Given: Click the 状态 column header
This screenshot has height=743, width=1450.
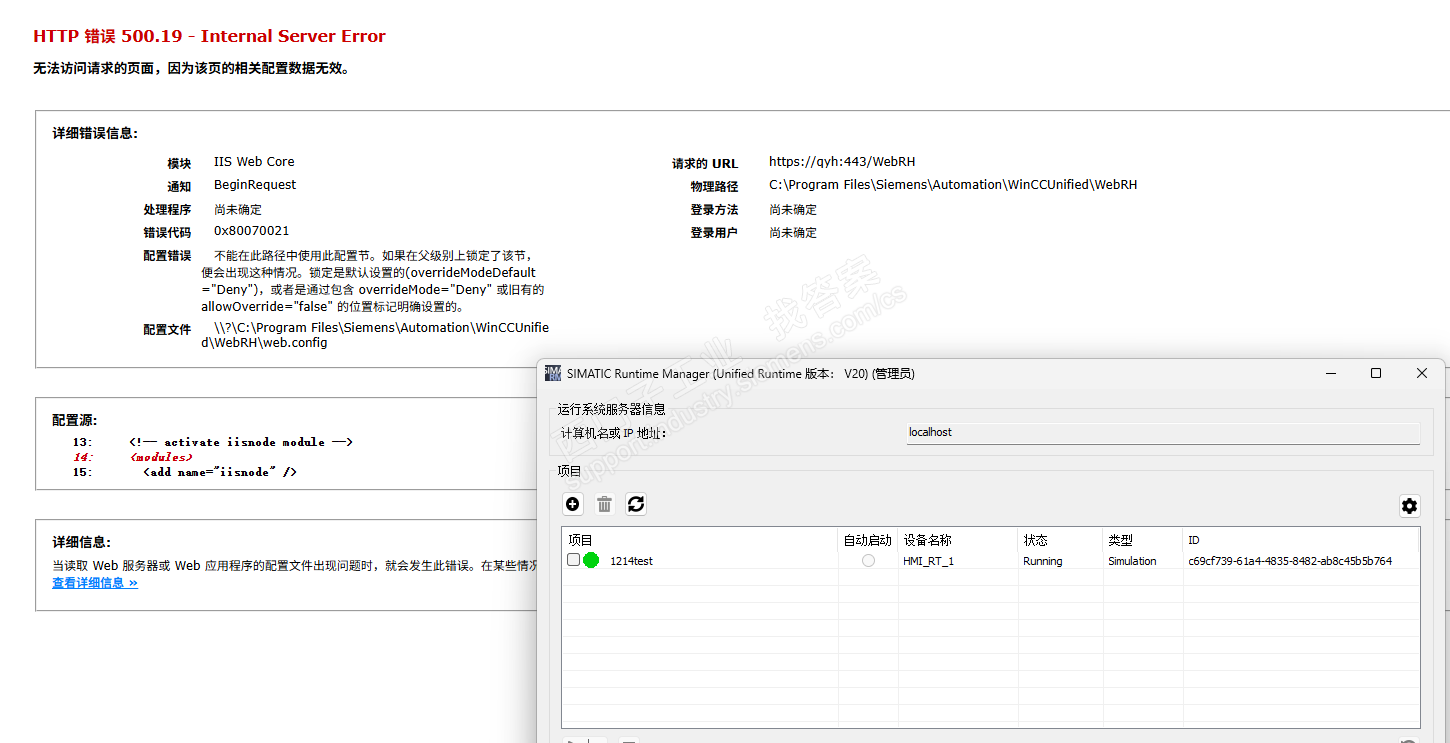Looking at the screenshot, I should [x=1060, y=540].
